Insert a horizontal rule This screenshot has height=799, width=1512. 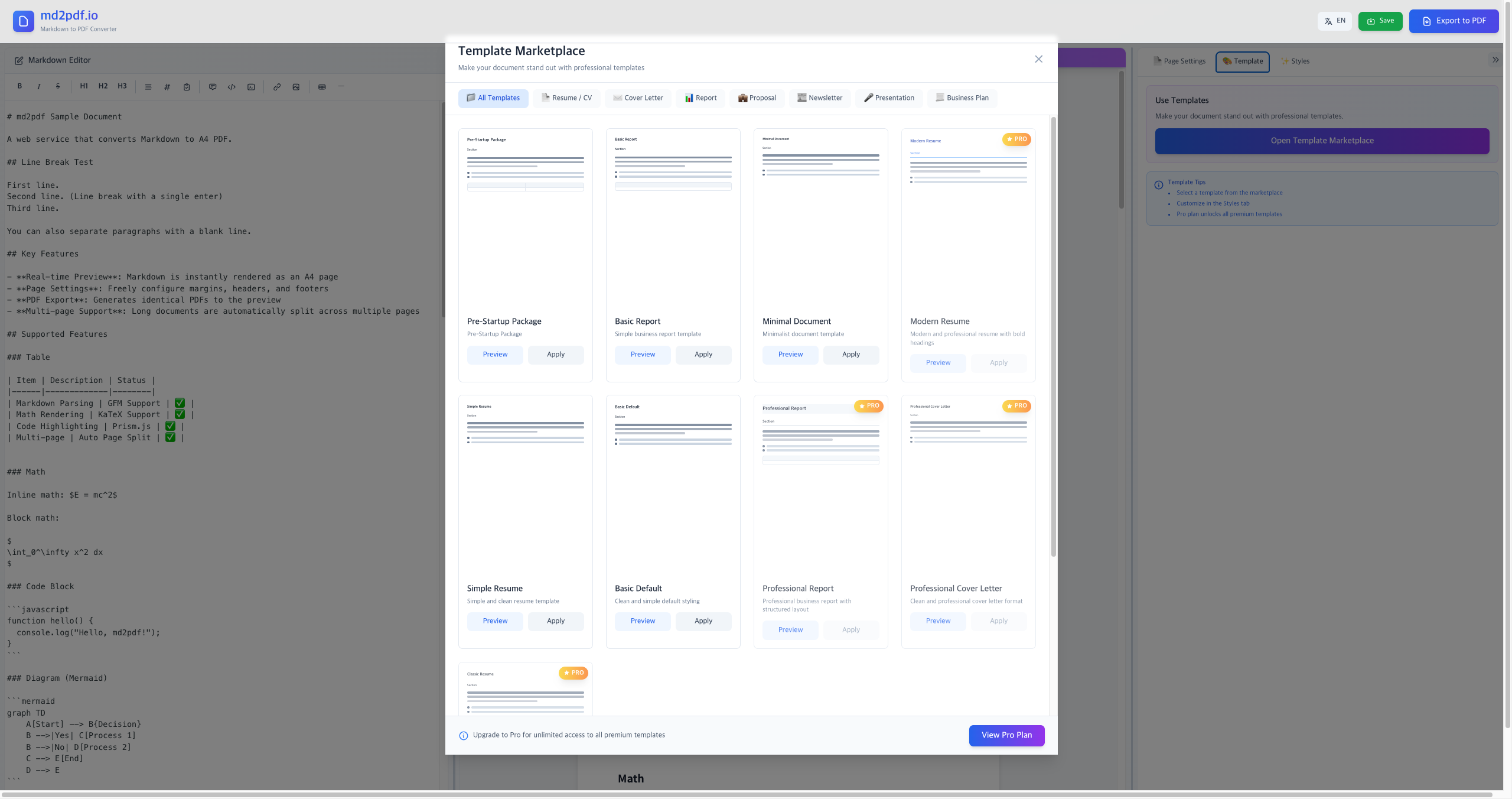(x=341, y=87)
